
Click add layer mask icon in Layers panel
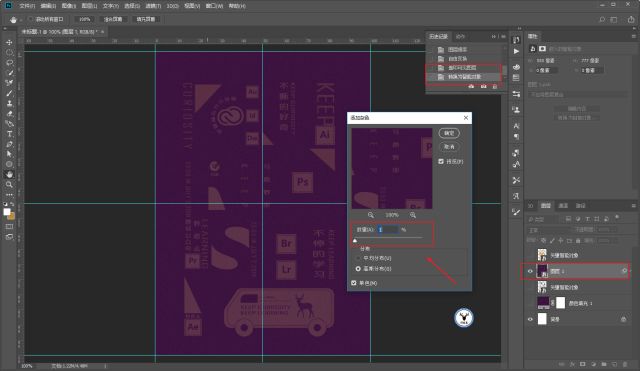tap(582, 364)
